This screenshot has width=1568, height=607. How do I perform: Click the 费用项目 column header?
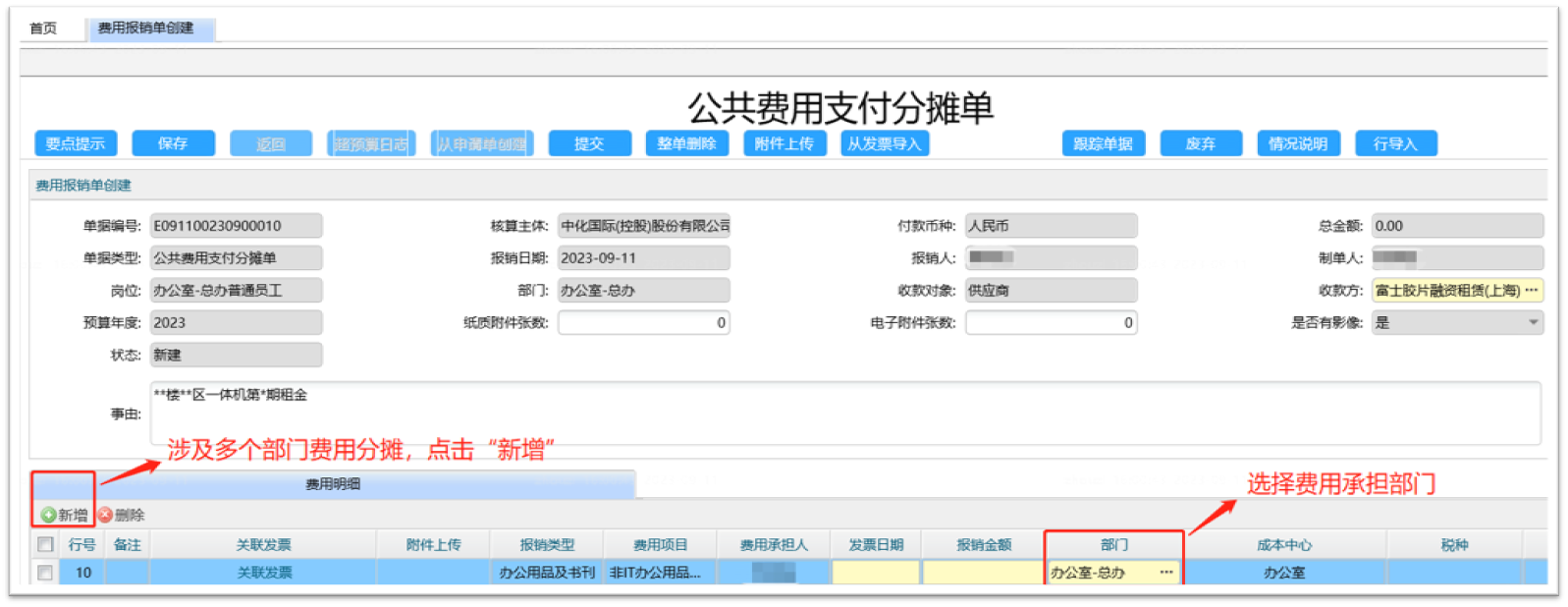coord(660,545)
